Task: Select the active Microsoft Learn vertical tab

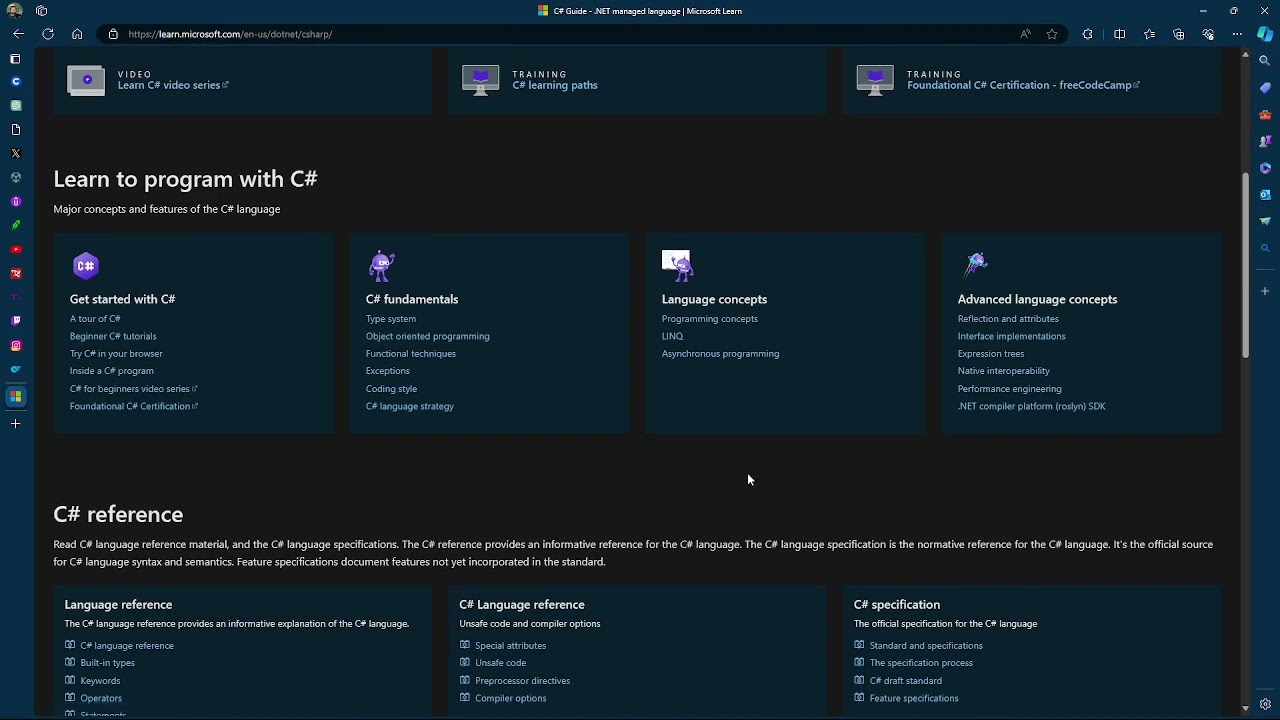Action: tap(15, 396)
